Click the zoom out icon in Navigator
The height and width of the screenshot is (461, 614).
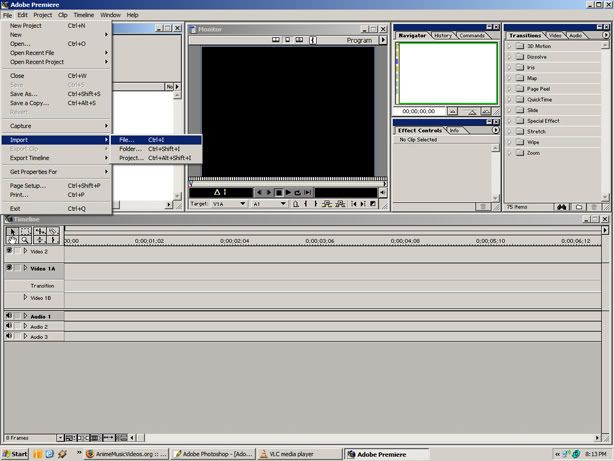452,111
